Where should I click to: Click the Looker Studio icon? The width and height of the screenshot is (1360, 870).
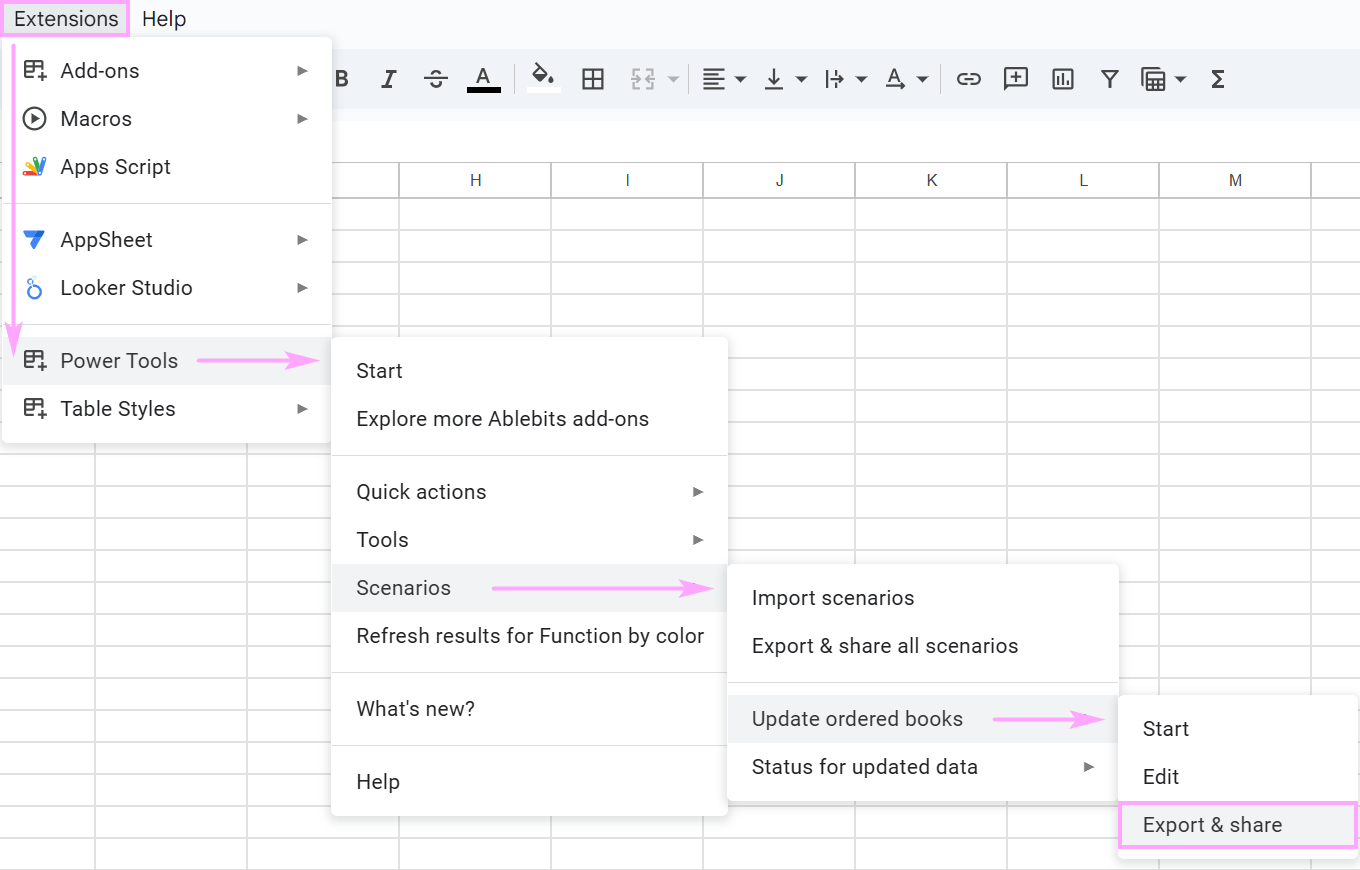point(35,289)
